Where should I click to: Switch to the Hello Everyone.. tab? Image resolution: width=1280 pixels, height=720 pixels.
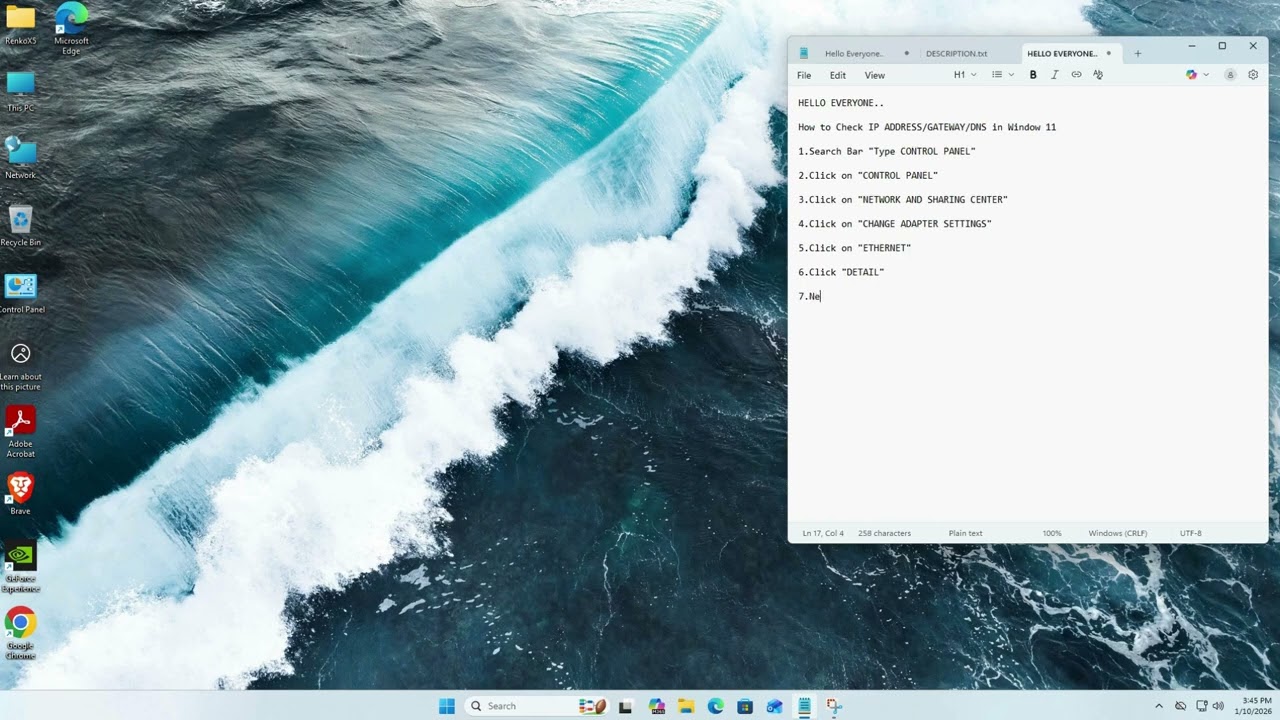click(x=856, y=53)
